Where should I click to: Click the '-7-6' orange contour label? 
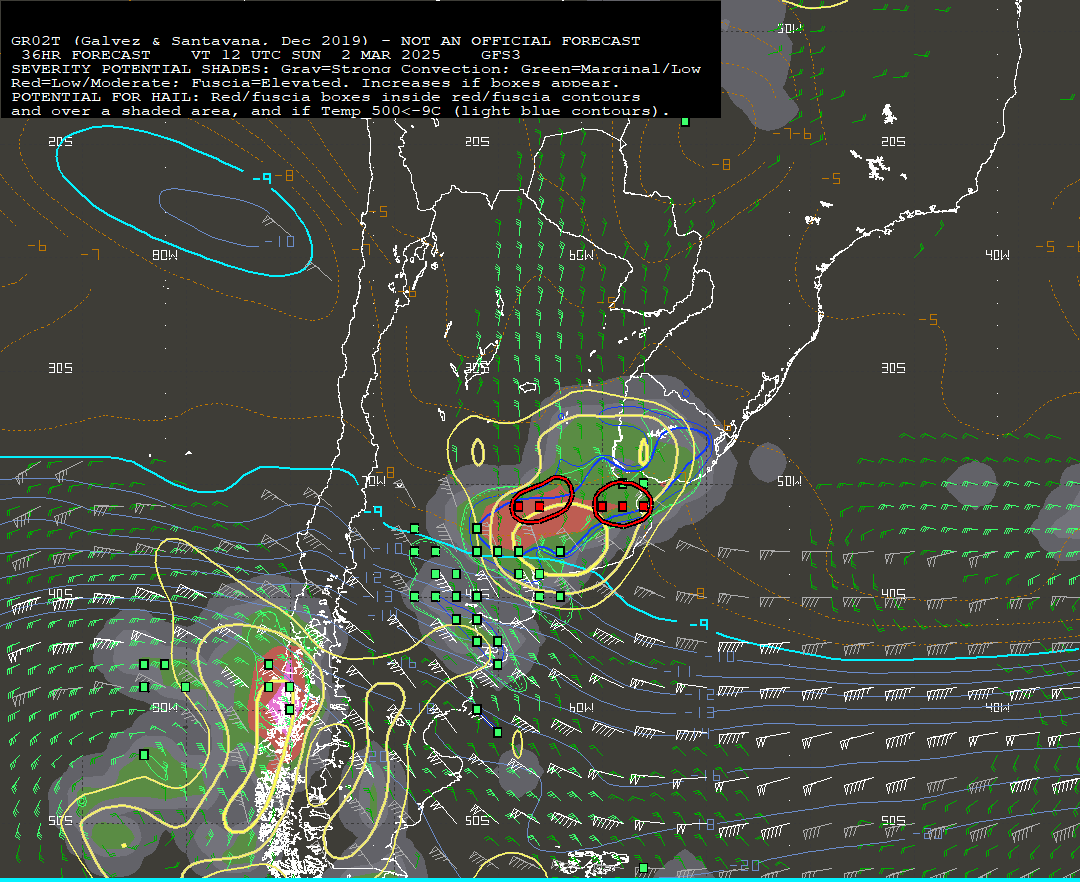click(792, 134)
